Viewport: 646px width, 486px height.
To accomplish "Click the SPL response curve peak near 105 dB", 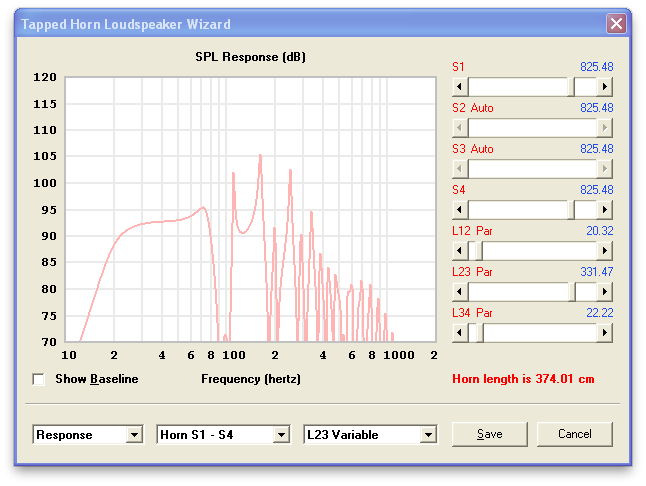I will 260,156.
